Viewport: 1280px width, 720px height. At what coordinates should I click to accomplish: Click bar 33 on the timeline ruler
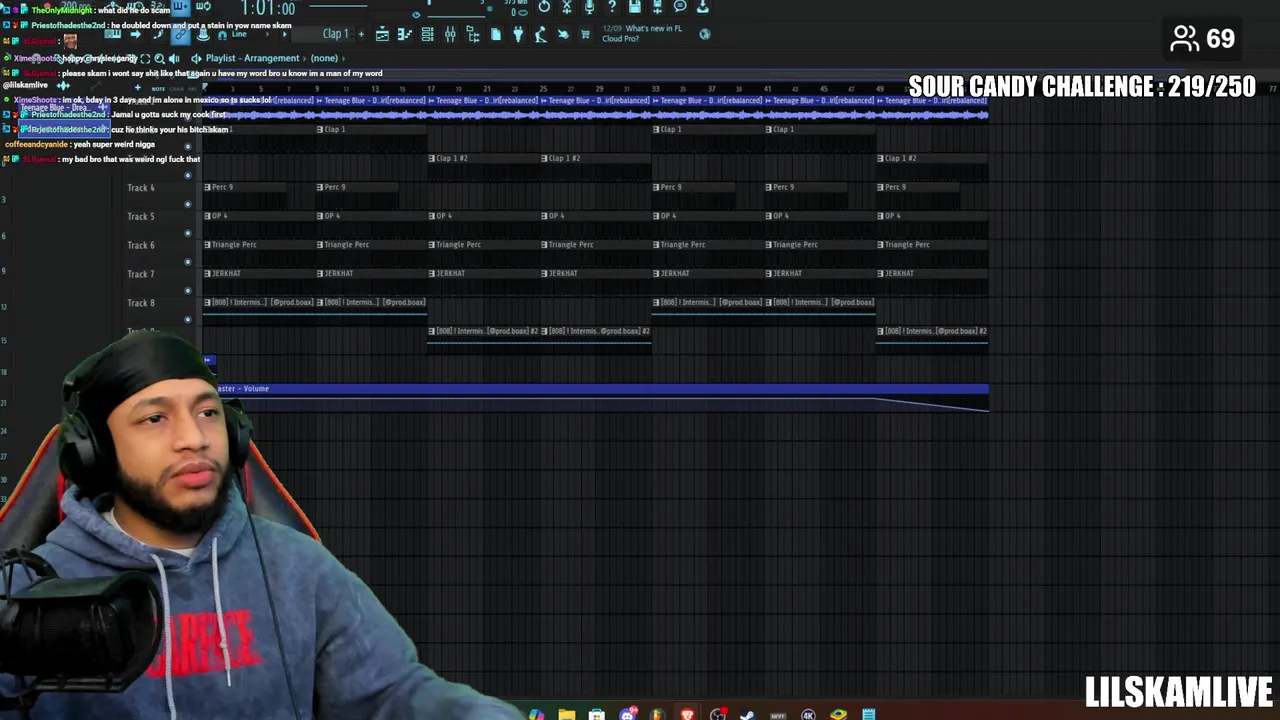coord(656,89)
